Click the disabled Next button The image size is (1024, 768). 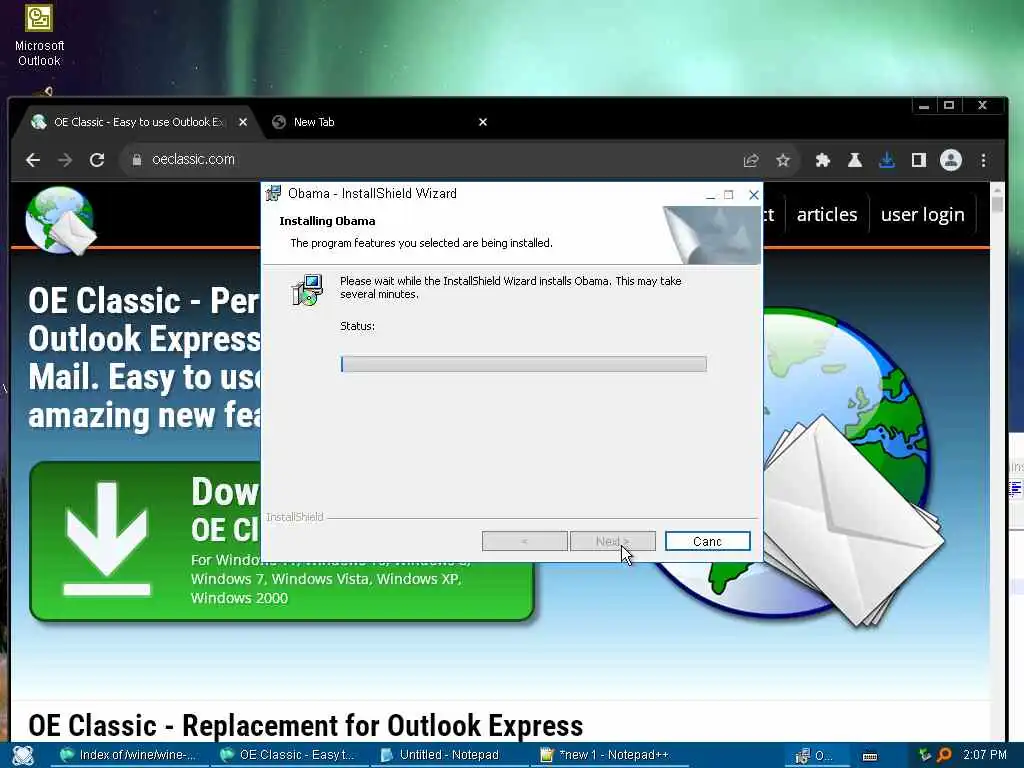point(612,541)
